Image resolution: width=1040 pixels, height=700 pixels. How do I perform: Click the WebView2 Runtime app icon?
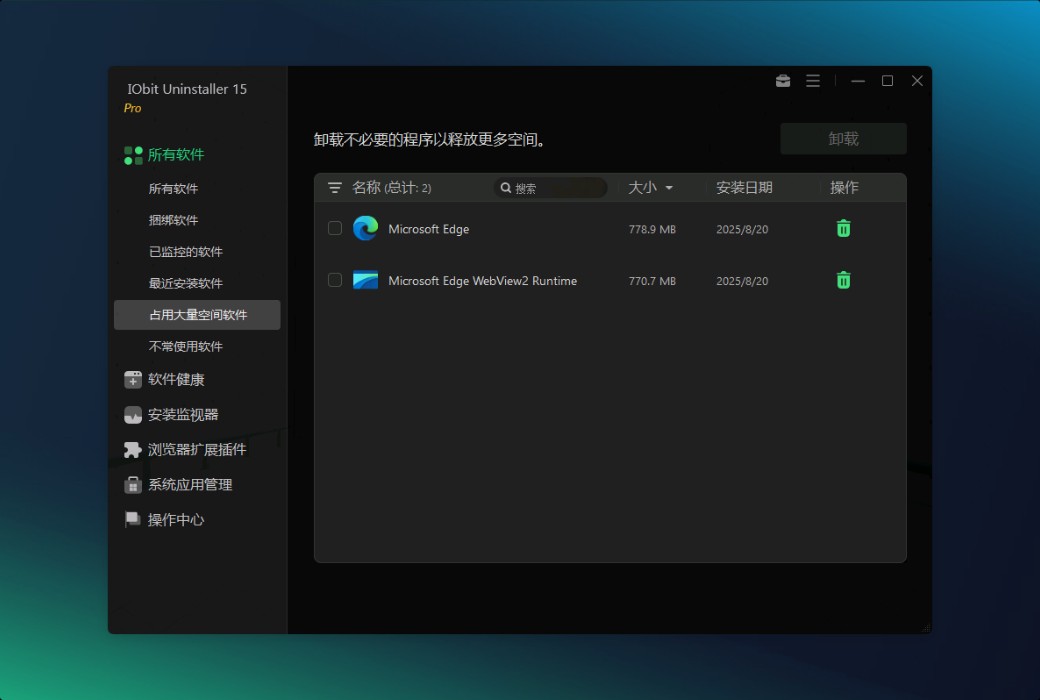point(365,280)
